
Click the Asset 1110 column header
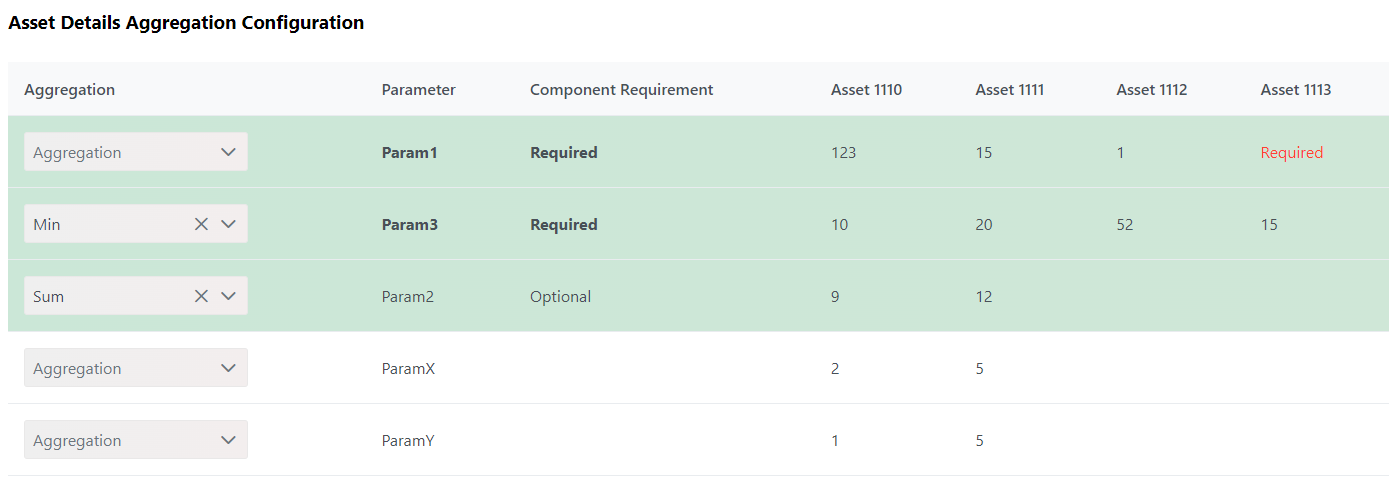[x=866, y=90]
